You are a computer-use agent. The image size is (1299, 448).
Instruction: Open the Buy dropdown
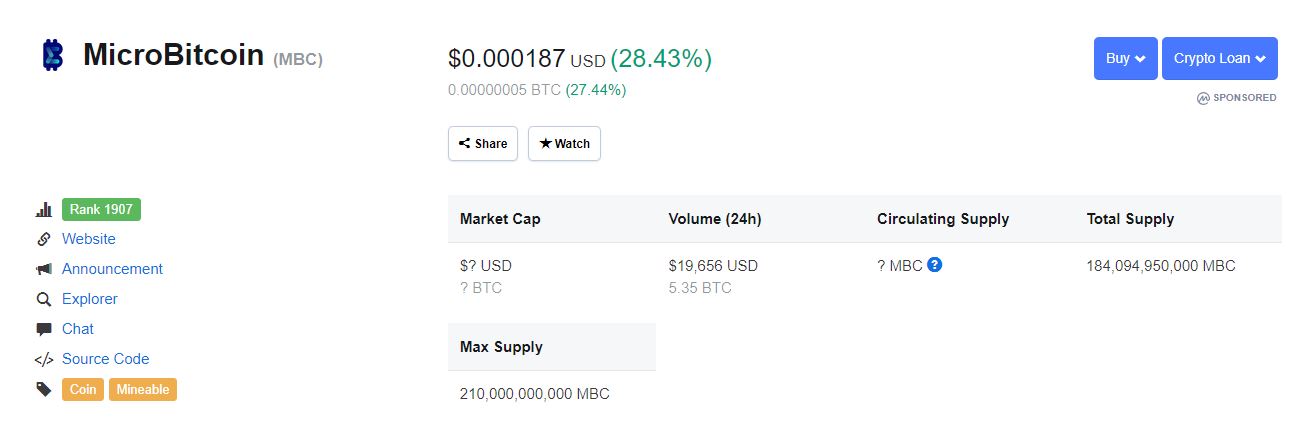(x=1125, y=58)
